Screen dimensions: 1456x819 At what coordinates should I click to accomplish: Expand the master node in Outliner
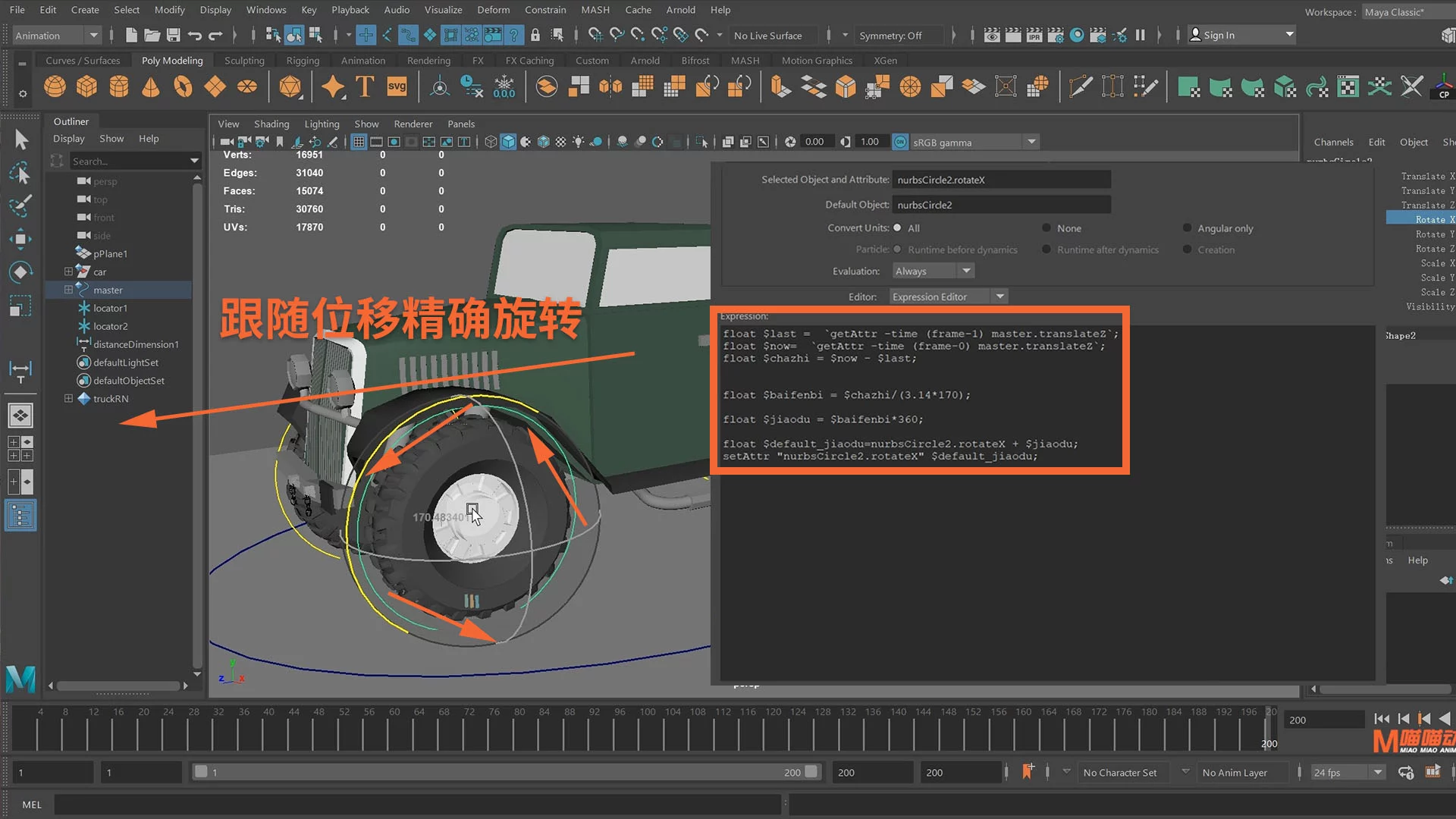click(x=68, y=290)
